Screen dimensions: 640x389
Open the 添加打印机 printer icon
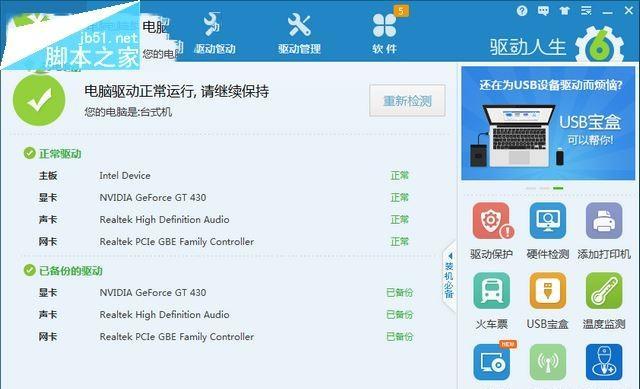[604, 221]
